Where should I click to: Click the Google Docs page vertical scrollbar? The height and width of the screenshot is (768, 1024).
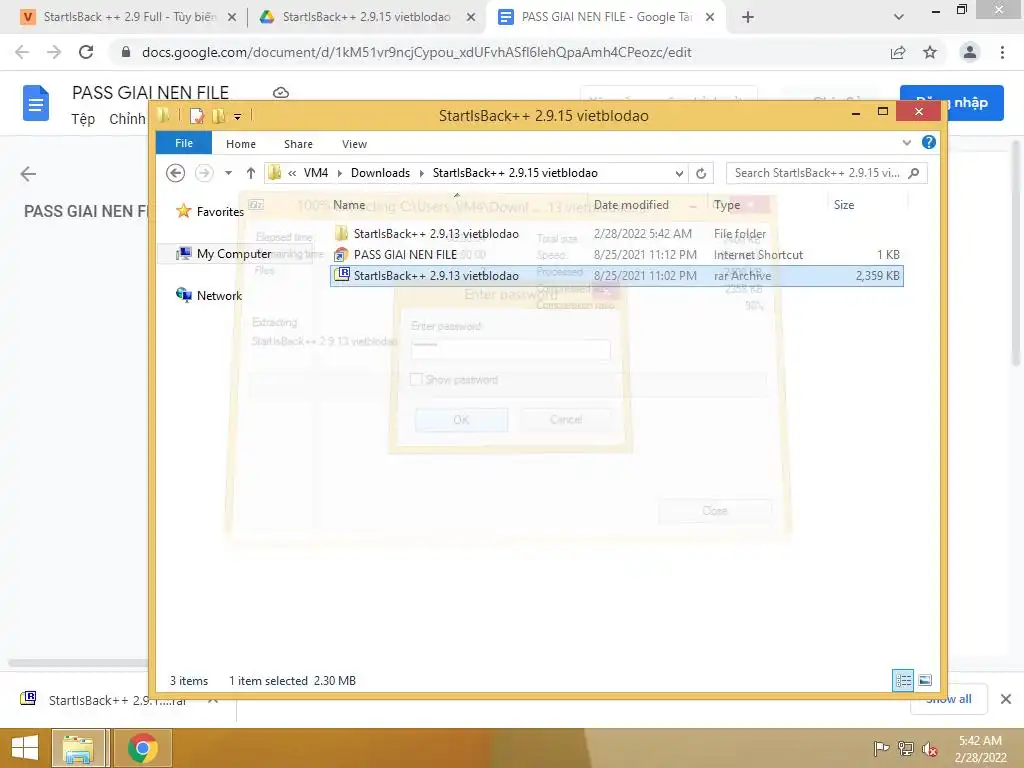point(1016,255)
